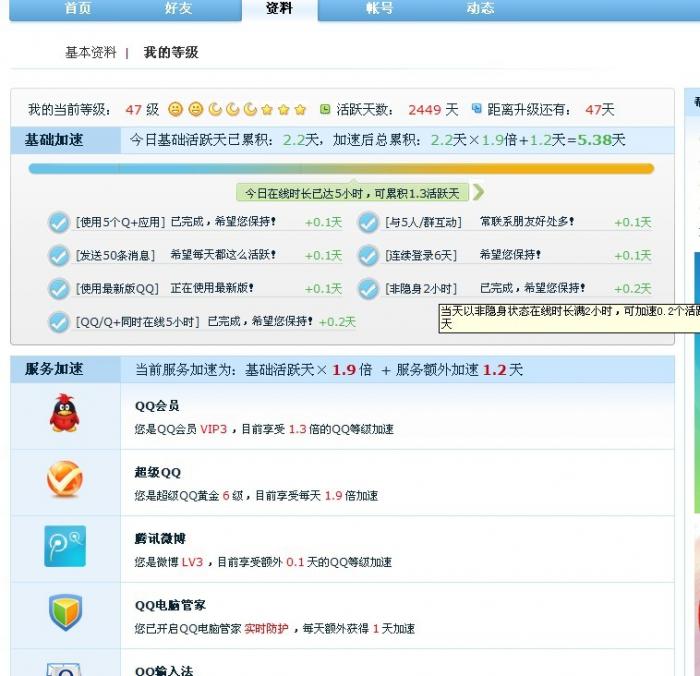Select the 资料 tab
700x676 pixels.
(x=279, y=8)
